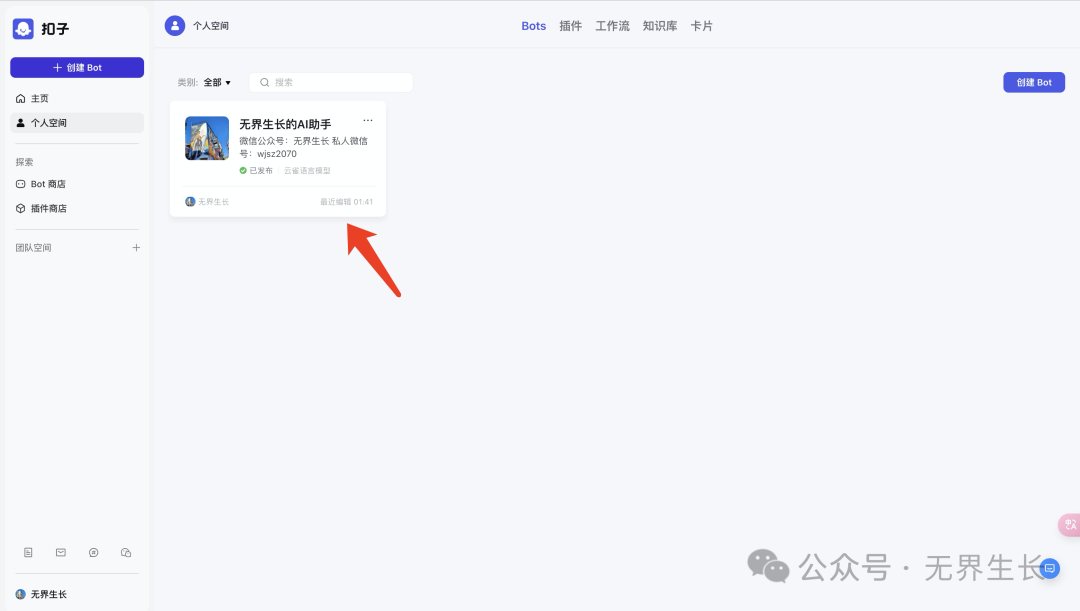Open the 类别 全部 dropdown
The height and width of the screenshot is (611, 1080).
point(217,83)
